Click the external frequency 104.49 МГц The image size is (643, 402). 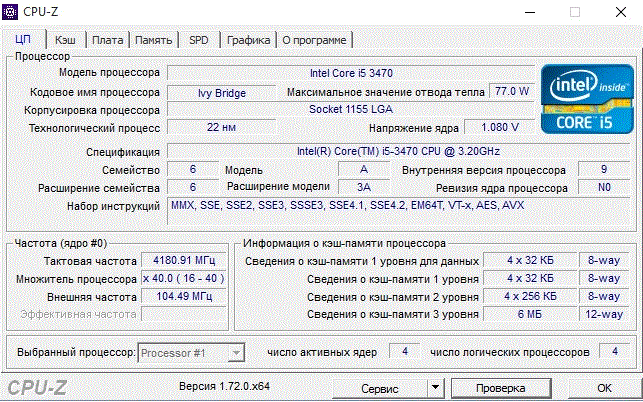(184, 296)
